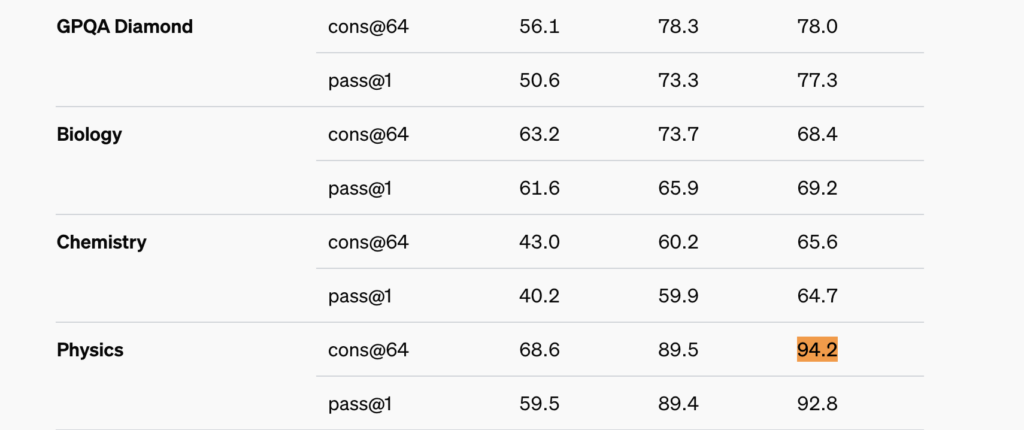Select the 56.1 score cell
The image size is (1024, 430).
(x=539, y=27)
